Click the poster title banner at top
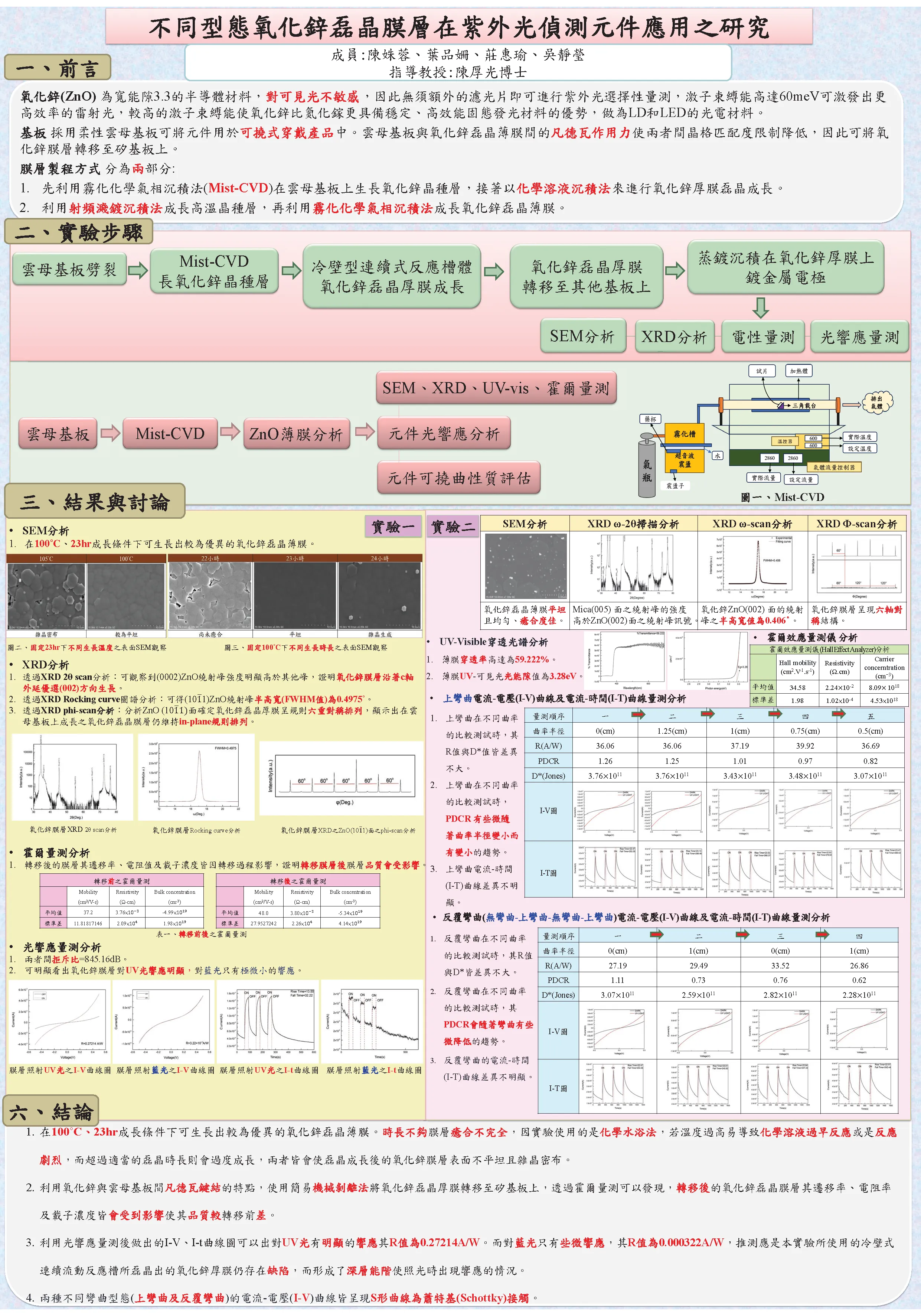This screenshot has width=921, height=1316. [x=458, y=27]
